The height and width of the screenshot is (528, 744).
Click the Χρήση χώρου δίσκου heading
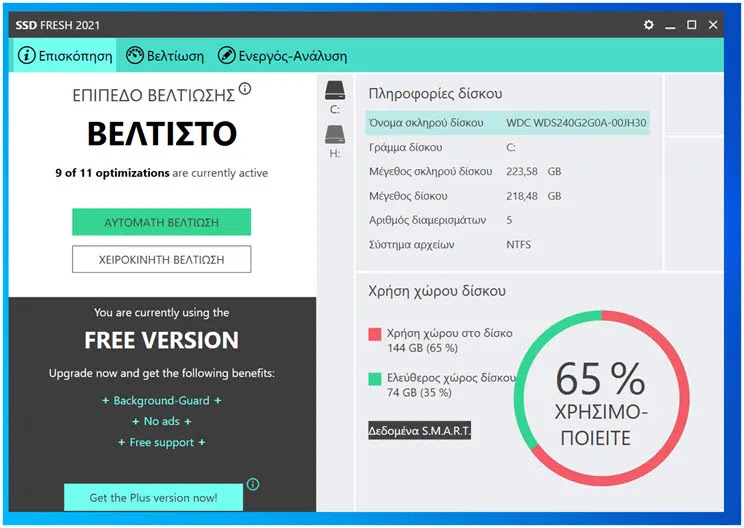[437, 291]
